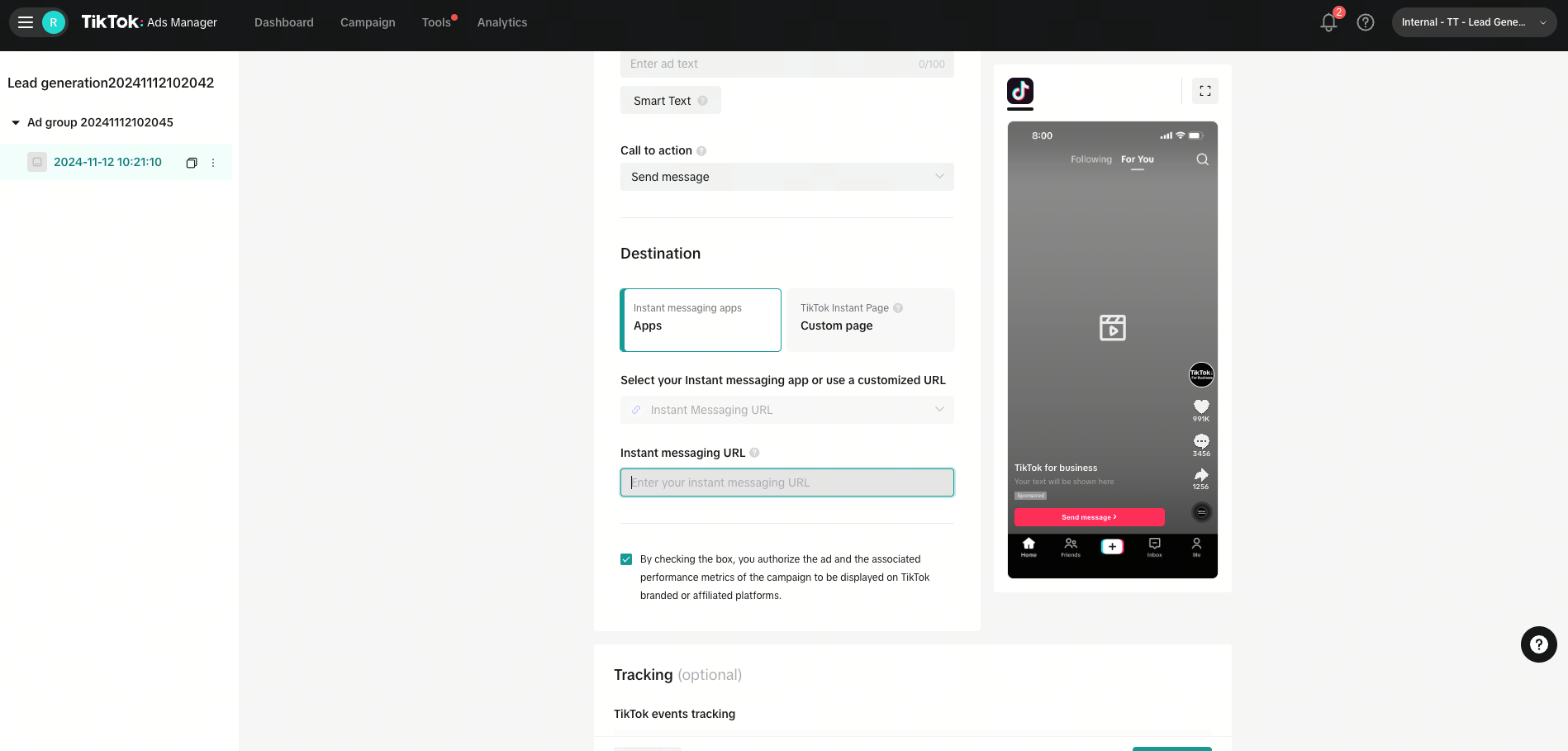Collapse Ad group 20241112102045 tree
This screenshot has width=1568, height=751.
click(x=16, y=122)
